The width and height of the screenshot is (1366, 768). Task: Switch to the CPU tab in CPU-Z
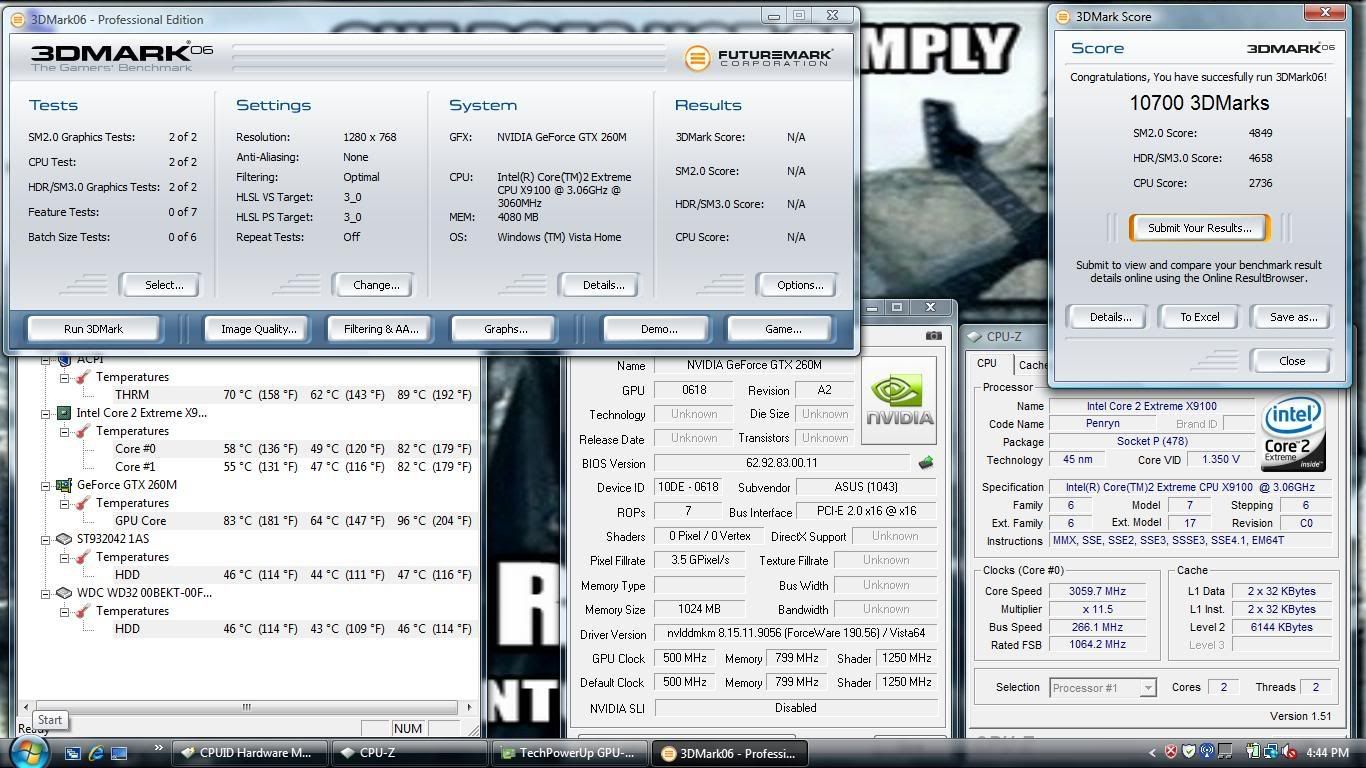(987, 364)
